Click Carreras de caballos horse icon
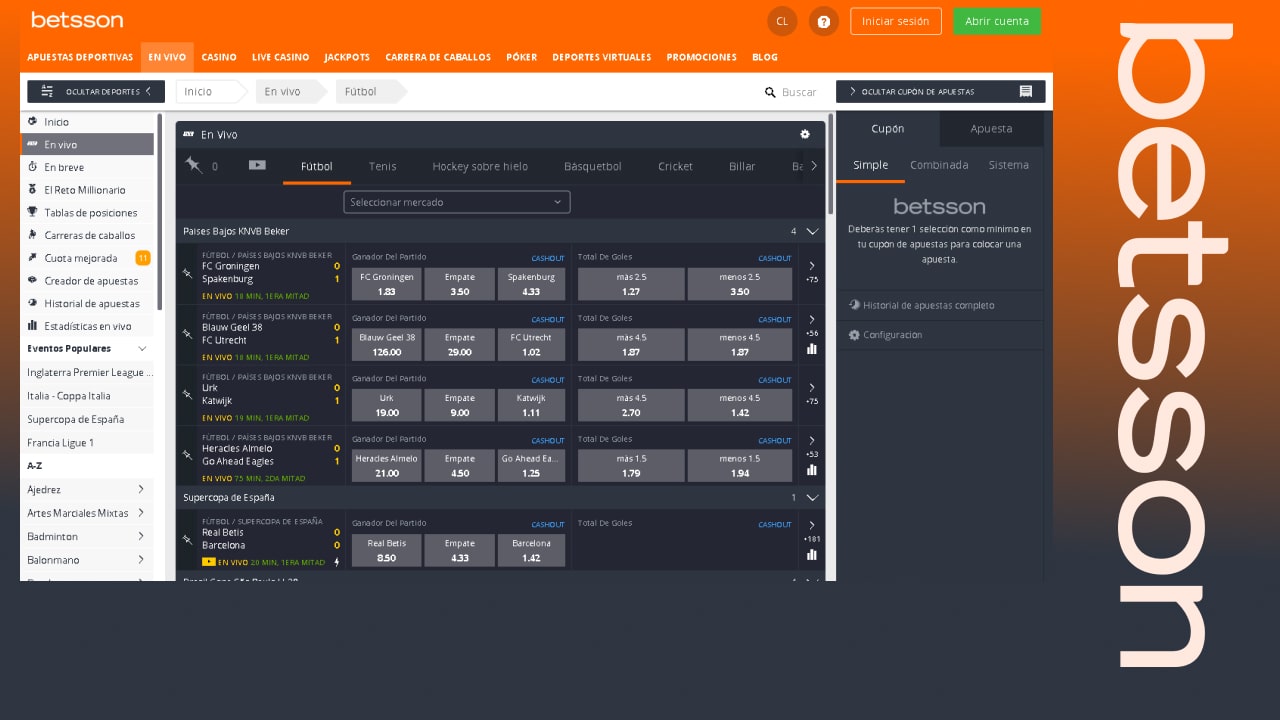 coord(32,235)
